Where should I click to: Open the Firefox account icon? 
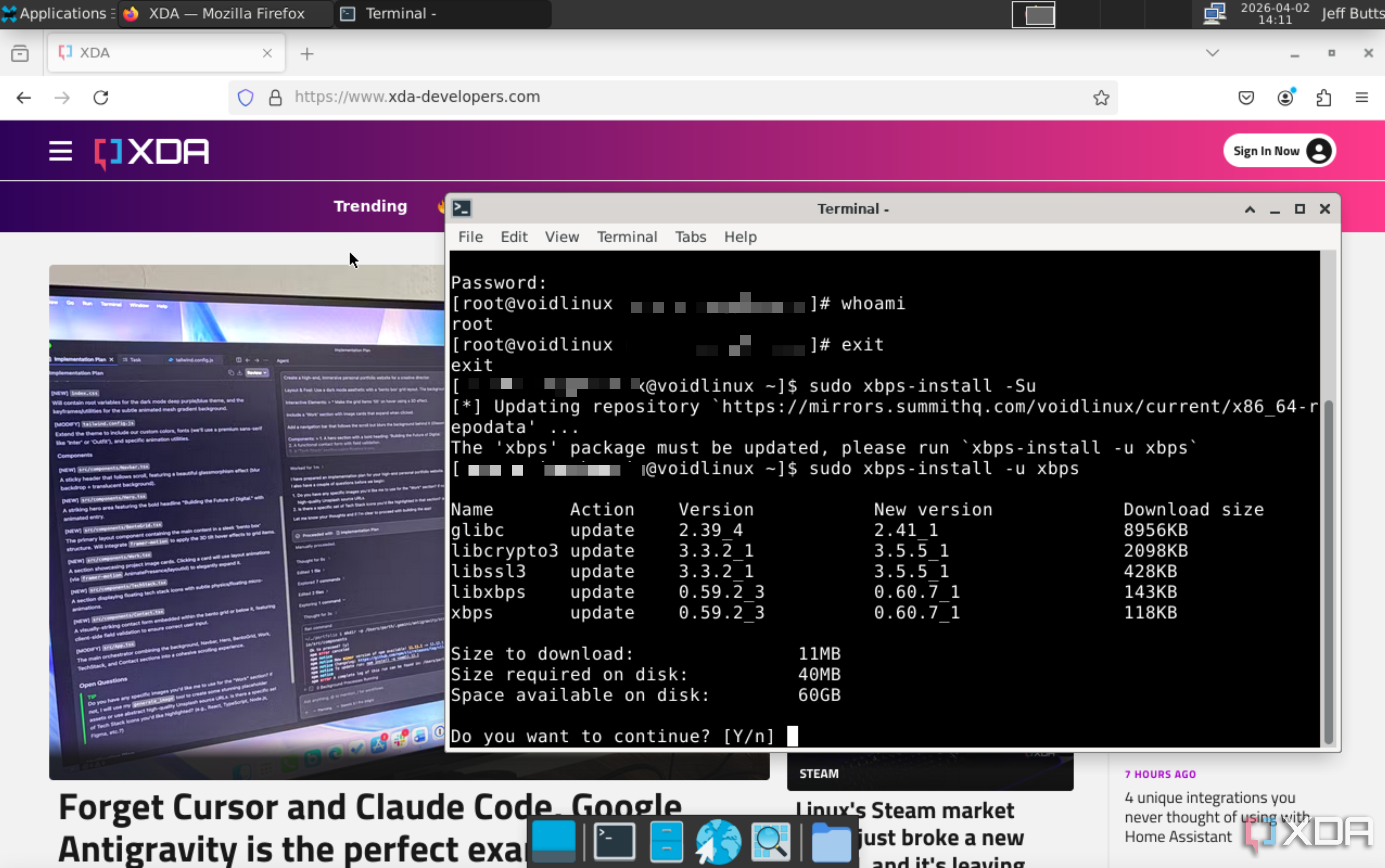[x=1285, y=98]
